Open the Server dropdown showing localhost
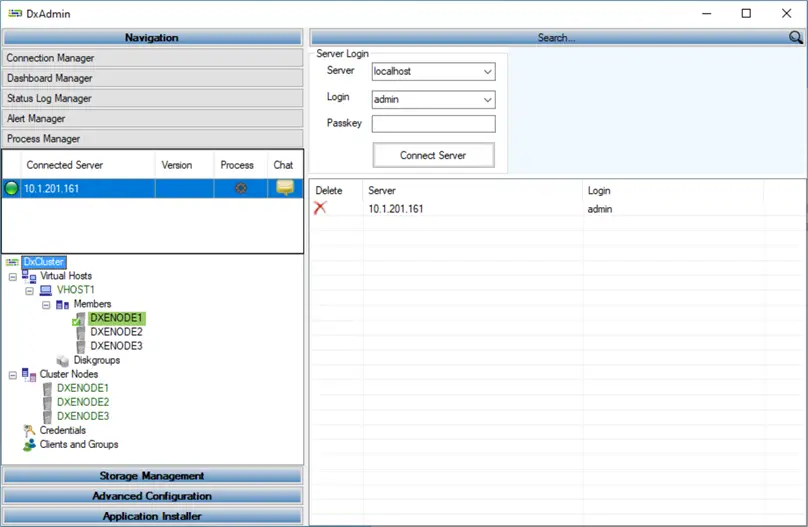 click(487, 72)
